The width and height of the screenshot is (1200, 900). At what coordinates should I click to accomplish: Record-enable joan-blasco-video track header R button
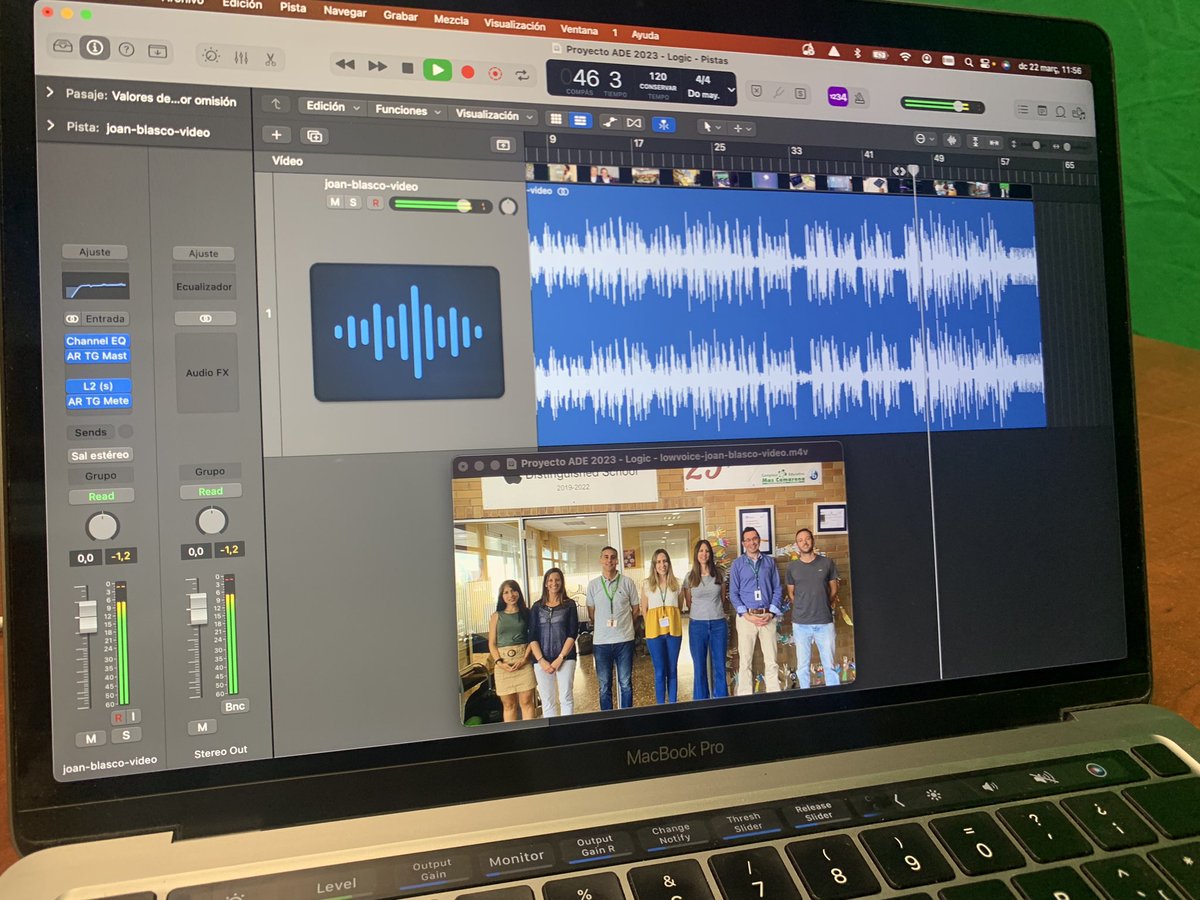point(375,203)
